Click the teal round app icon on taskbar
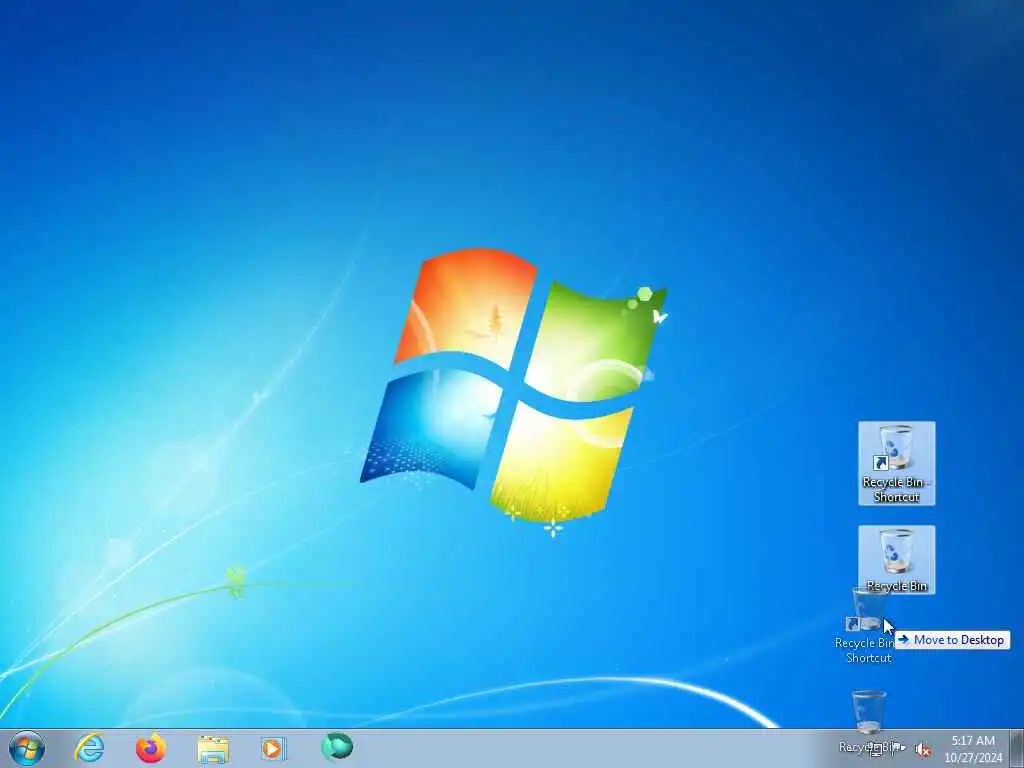 point(337,746)
